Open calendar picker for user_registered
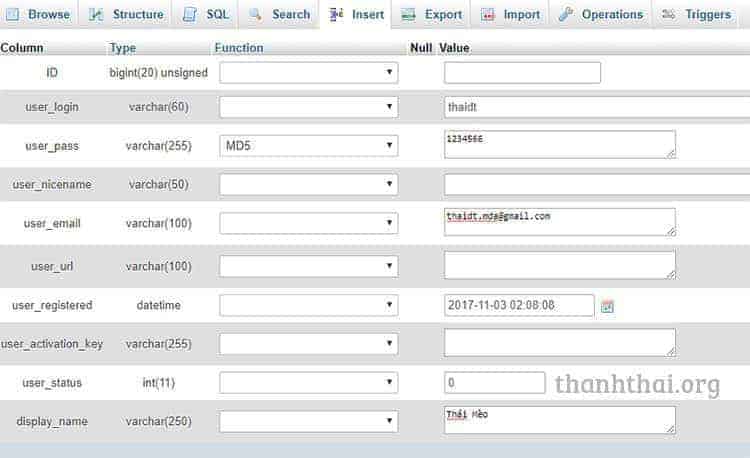 point(607,306)
